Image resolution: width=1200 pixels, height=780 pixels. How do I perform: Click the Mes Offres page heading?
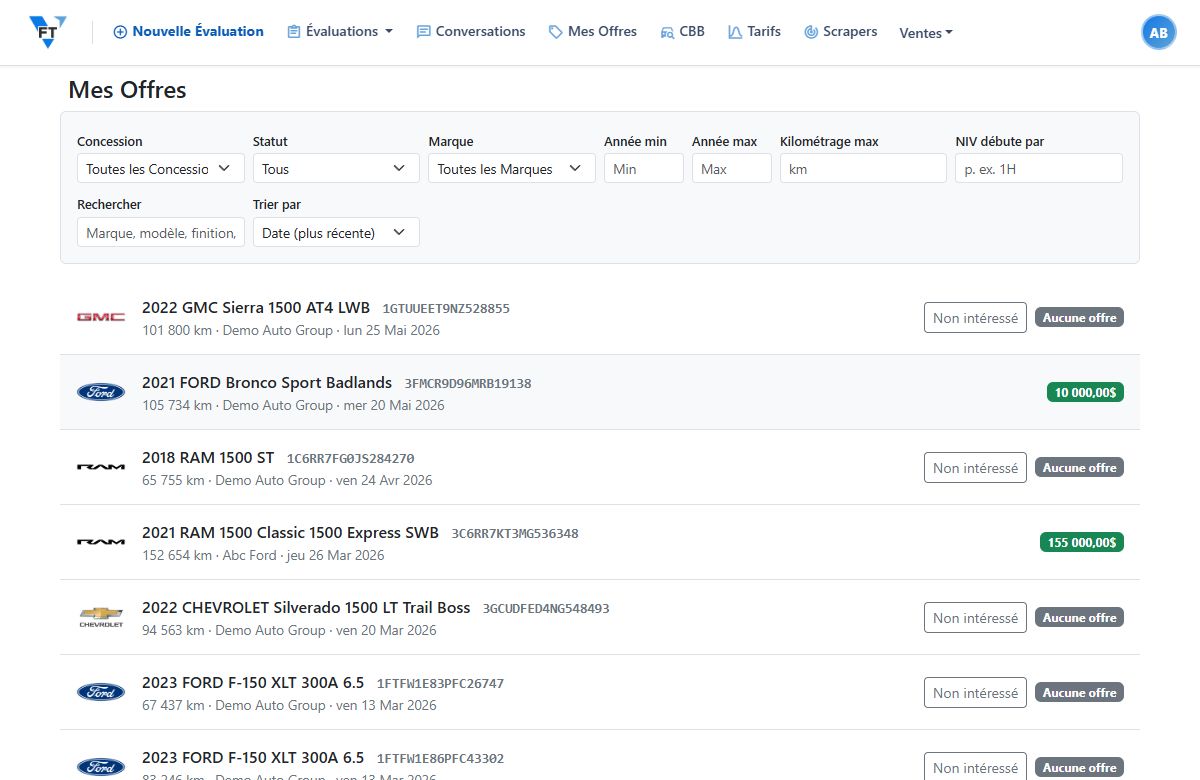127,89
